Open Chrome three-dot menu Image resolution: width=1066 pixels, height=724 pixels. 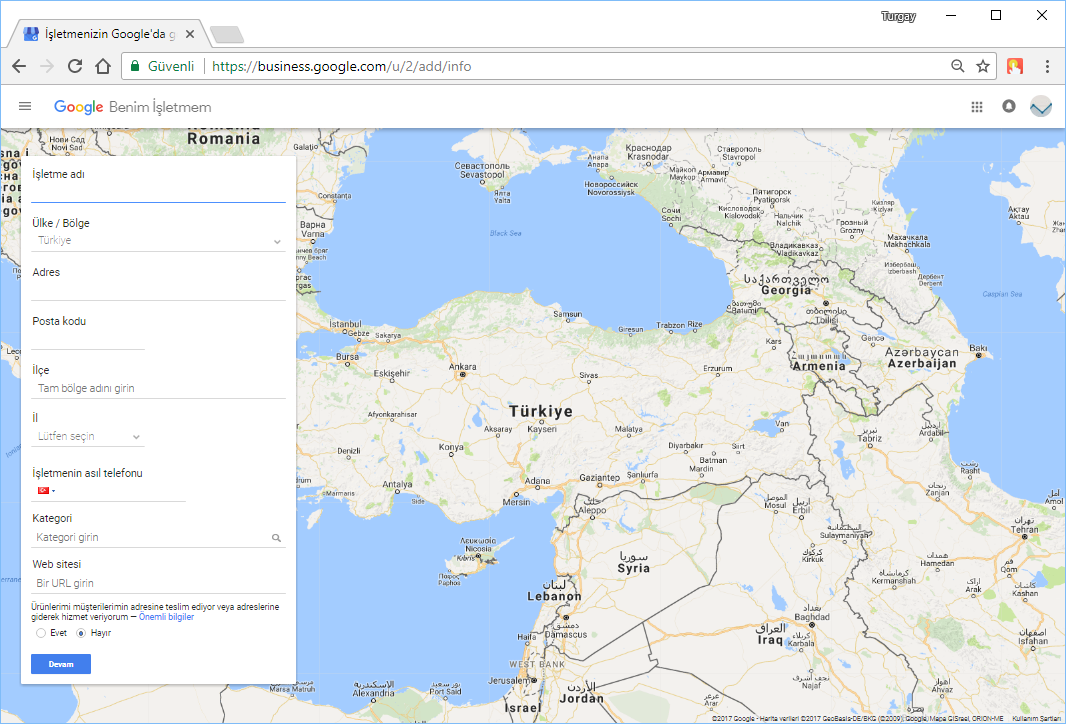click(x=1047, y=66)
